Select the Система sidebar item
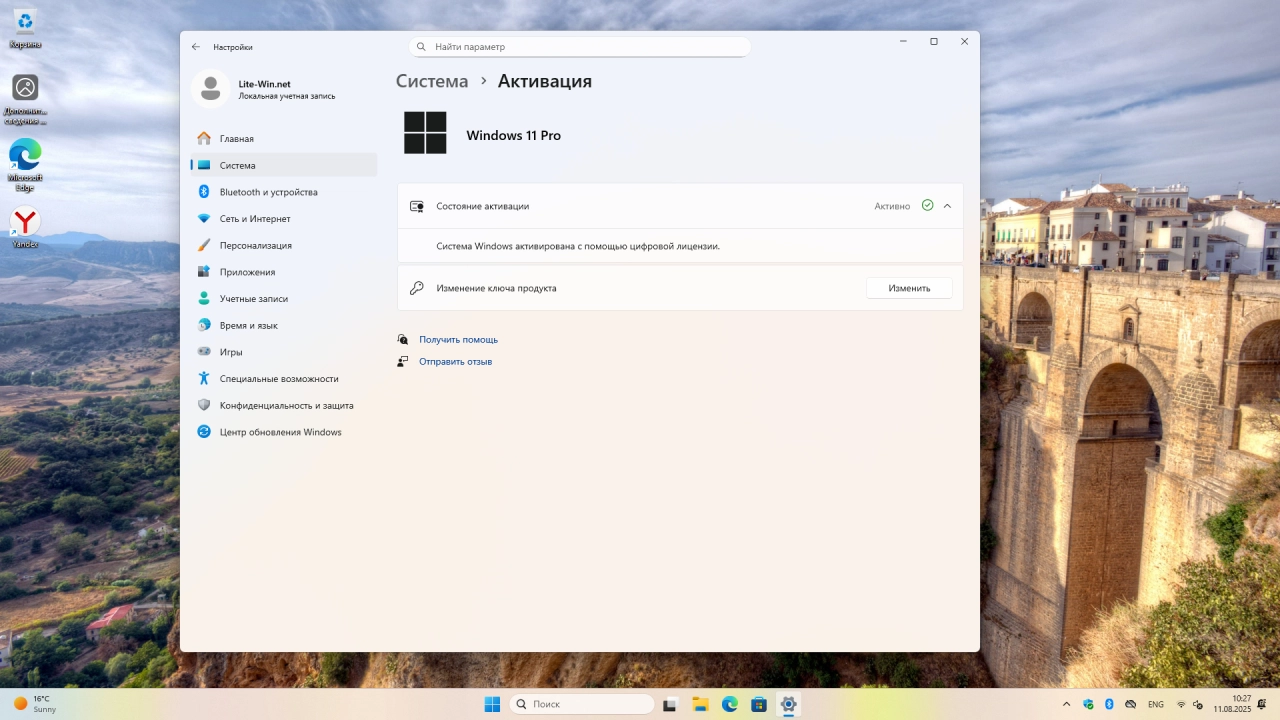 tap(283, 165)
